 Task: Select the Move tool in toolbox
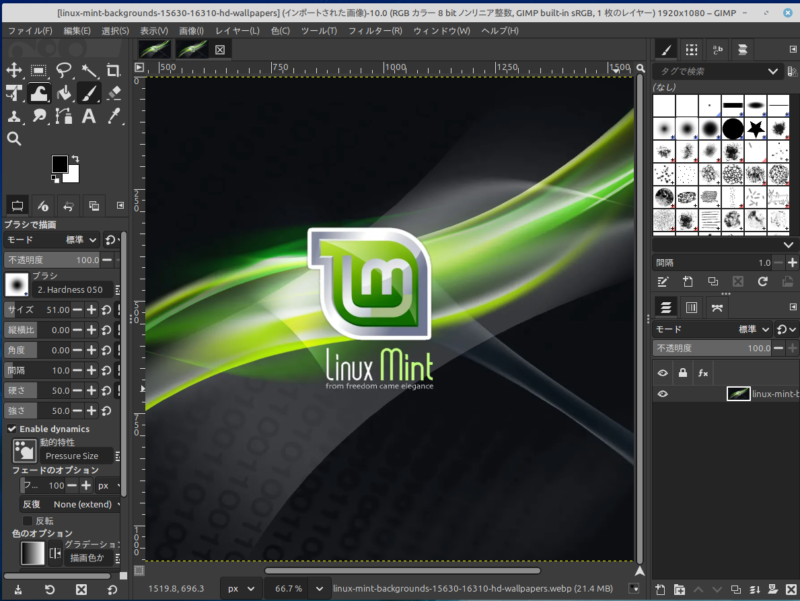14,70
